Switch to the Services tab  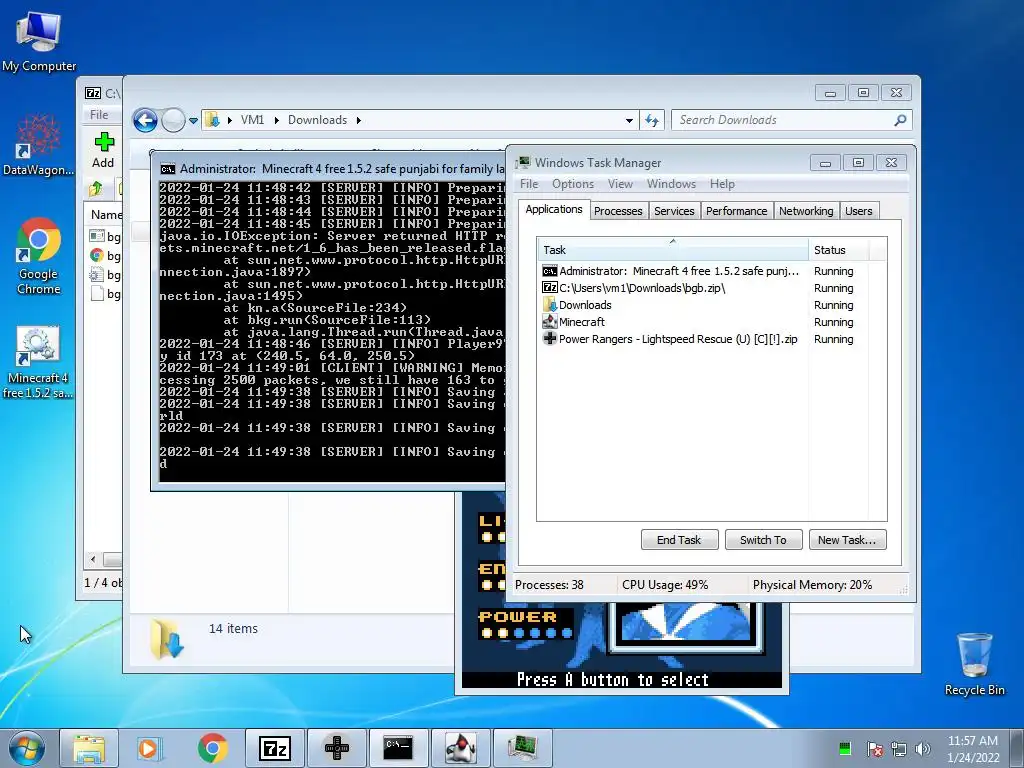point(674,211)
